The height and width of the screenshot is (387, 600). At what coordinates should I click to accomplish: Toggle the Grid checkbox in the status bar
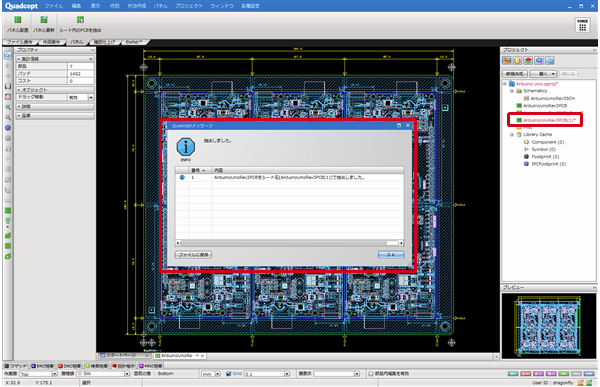tap(228, 374)
